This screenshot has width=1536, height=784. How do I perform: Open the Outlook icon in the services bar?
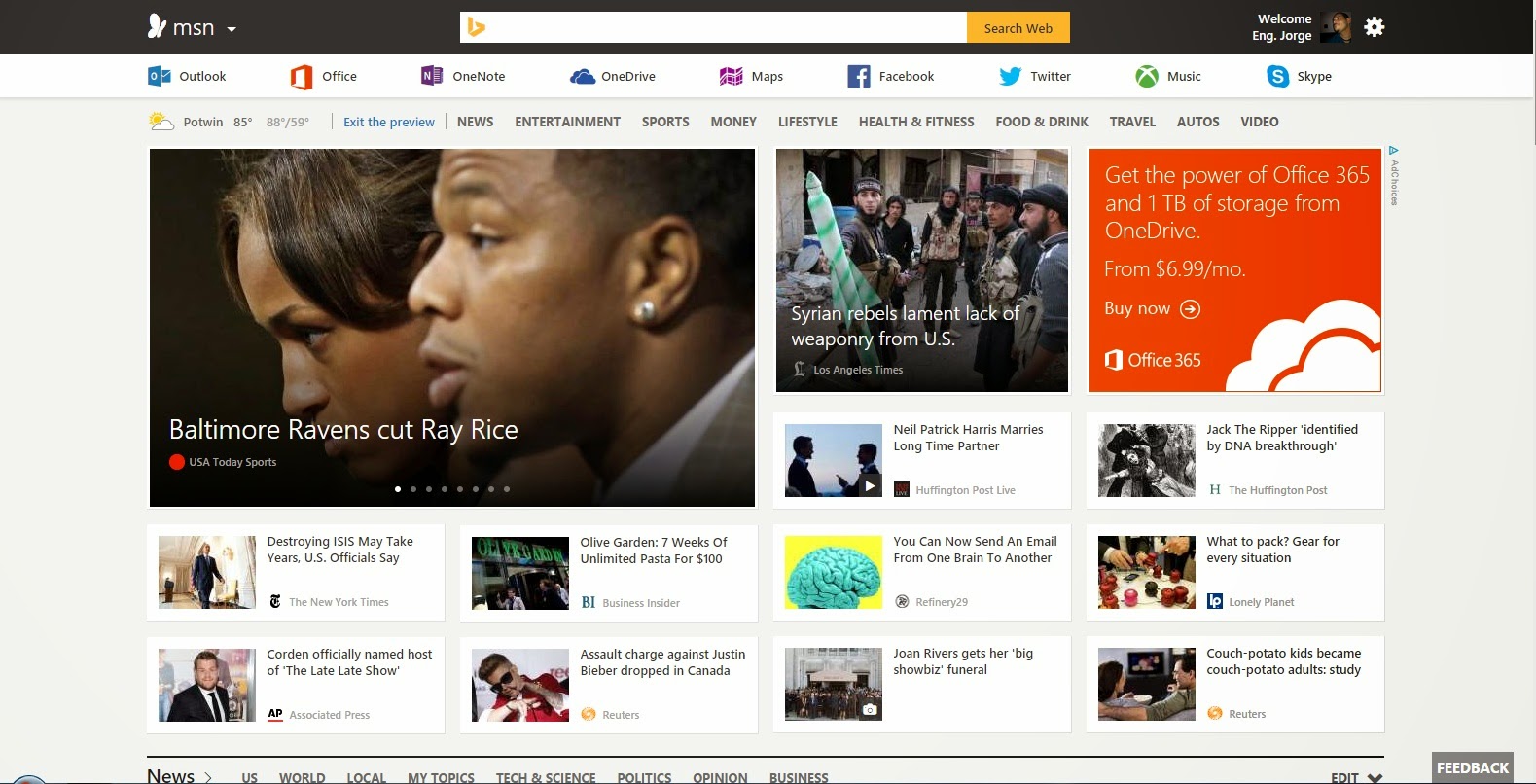(x=159, y=76)
